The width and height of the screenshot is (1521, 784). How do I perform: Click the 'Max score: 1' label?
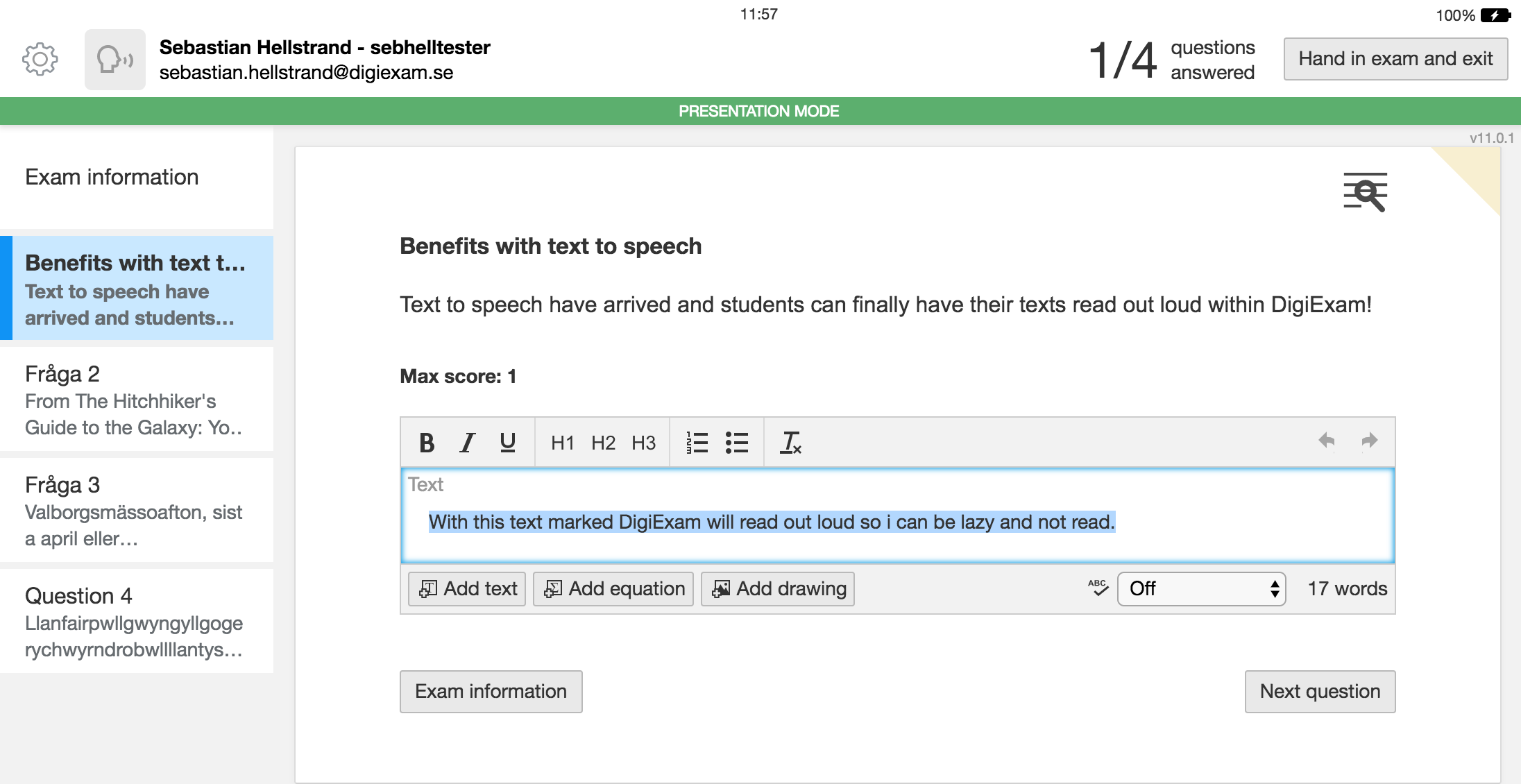click(x=458, y=377)
